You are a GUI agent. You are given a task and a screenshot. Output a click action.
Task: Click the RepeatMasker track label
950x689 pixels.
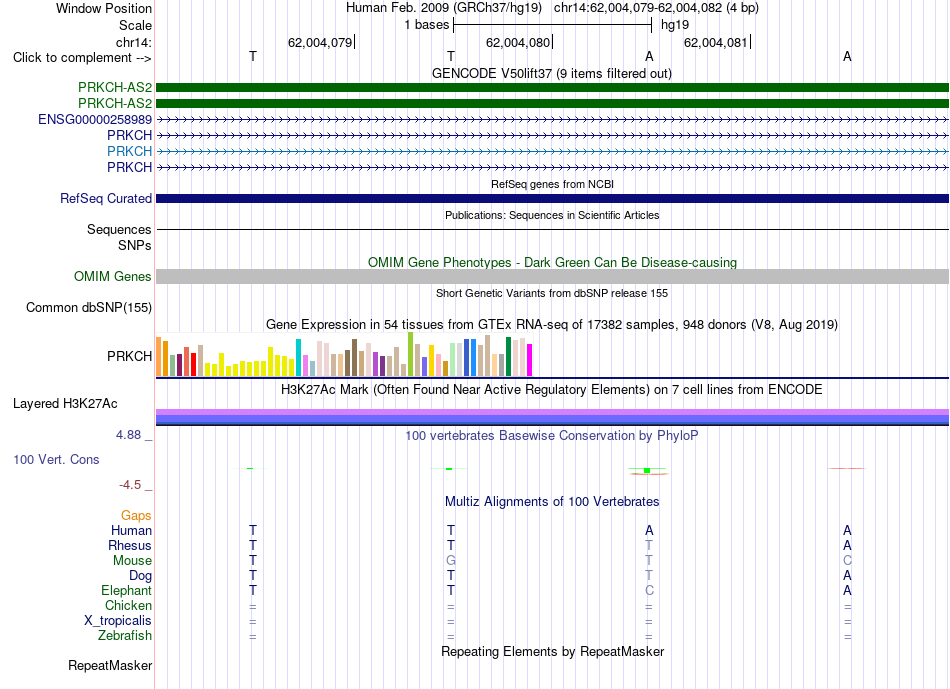[x=110, y=665]
